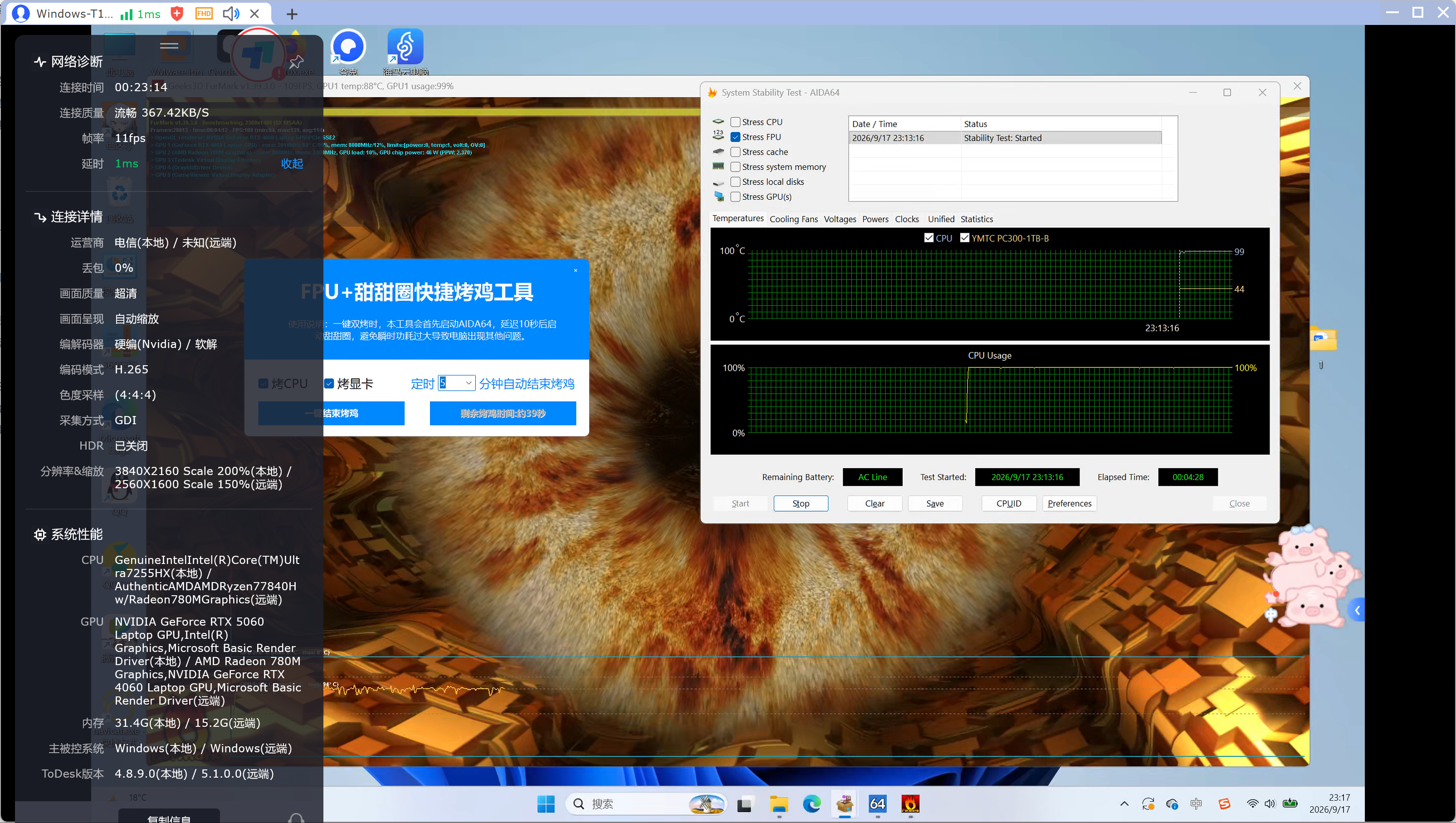Open File Explorer from the taskbar
The image size is (1456, 823).
779,803
